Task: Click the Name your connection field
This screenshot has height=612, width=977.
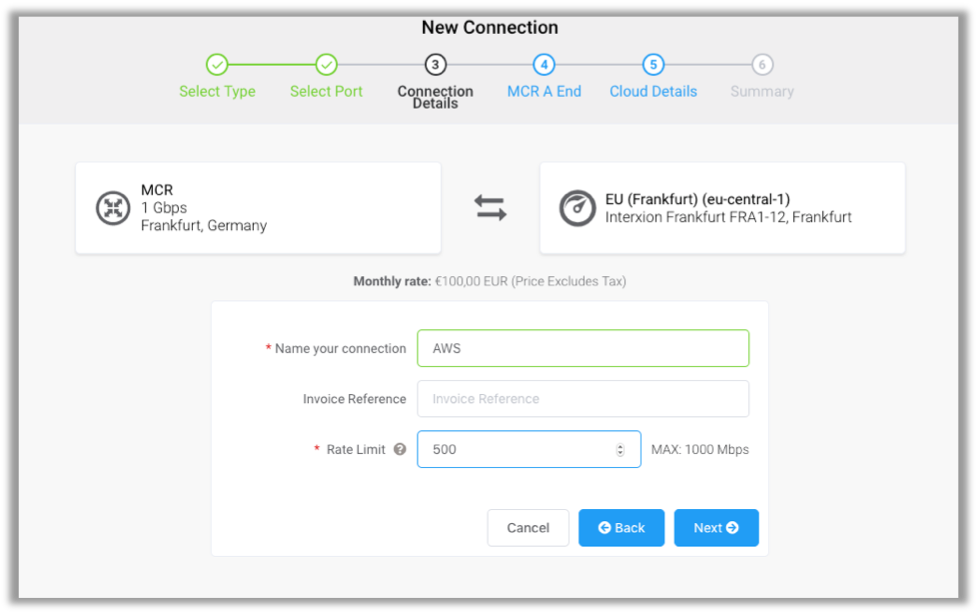Action: coord(583,348)
